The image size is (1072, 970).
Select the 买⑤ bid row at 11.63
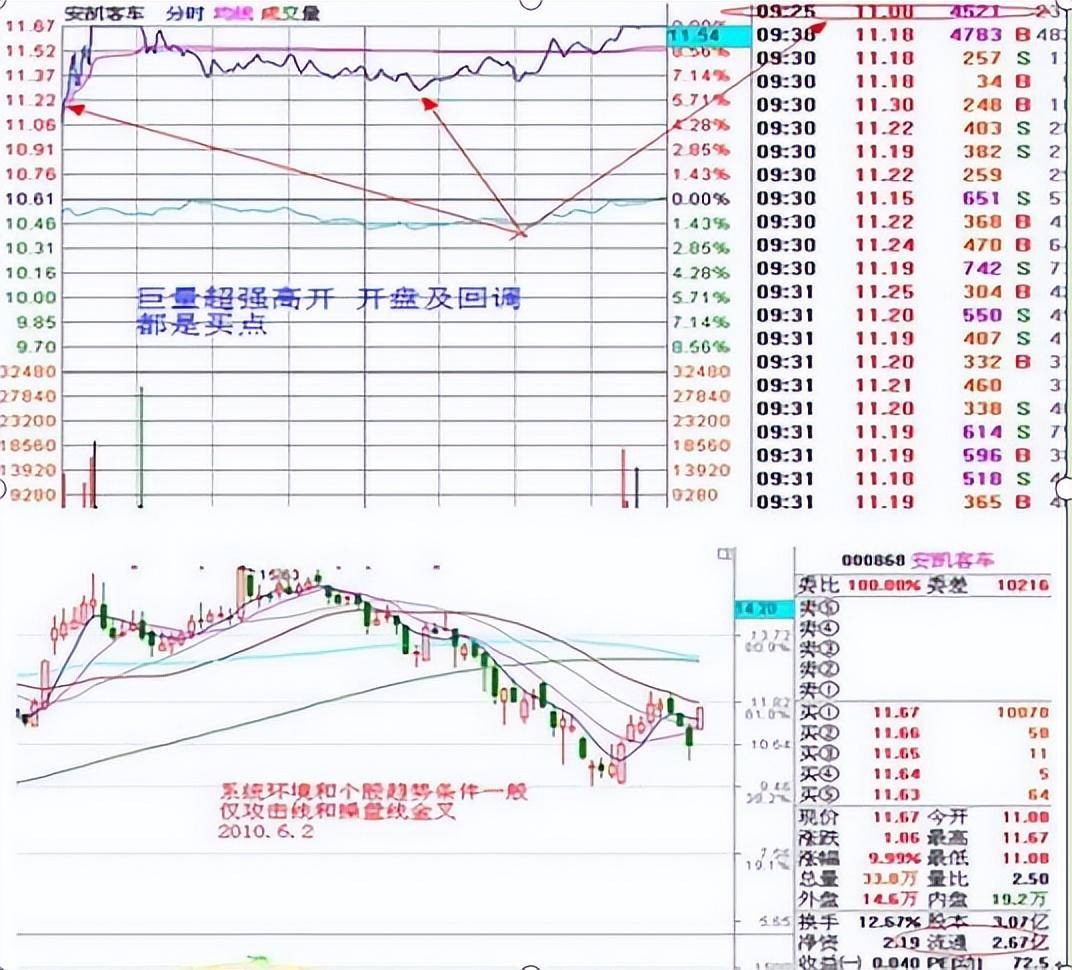[x=923, y=795]
